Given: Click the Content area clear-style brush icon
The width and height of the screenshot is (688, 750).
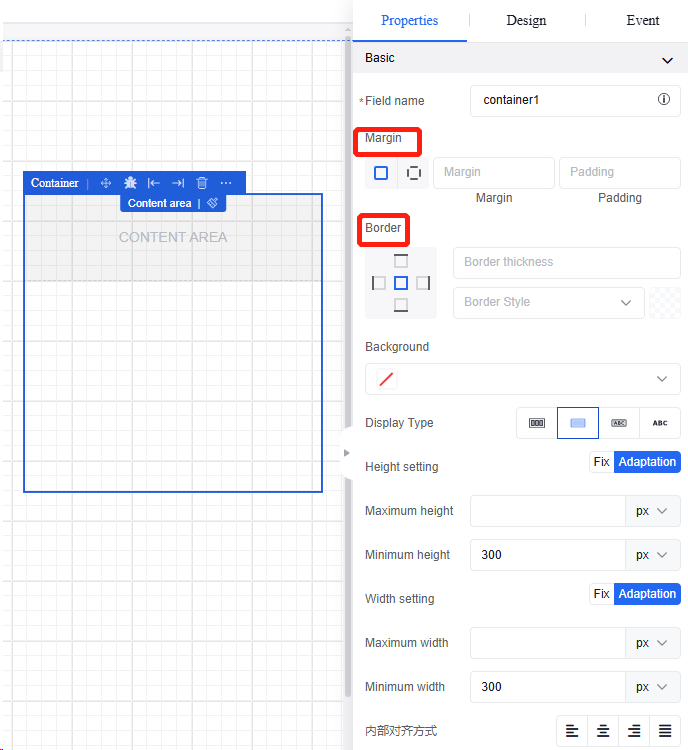Looking at the screenshot, I should click(213, 203).
